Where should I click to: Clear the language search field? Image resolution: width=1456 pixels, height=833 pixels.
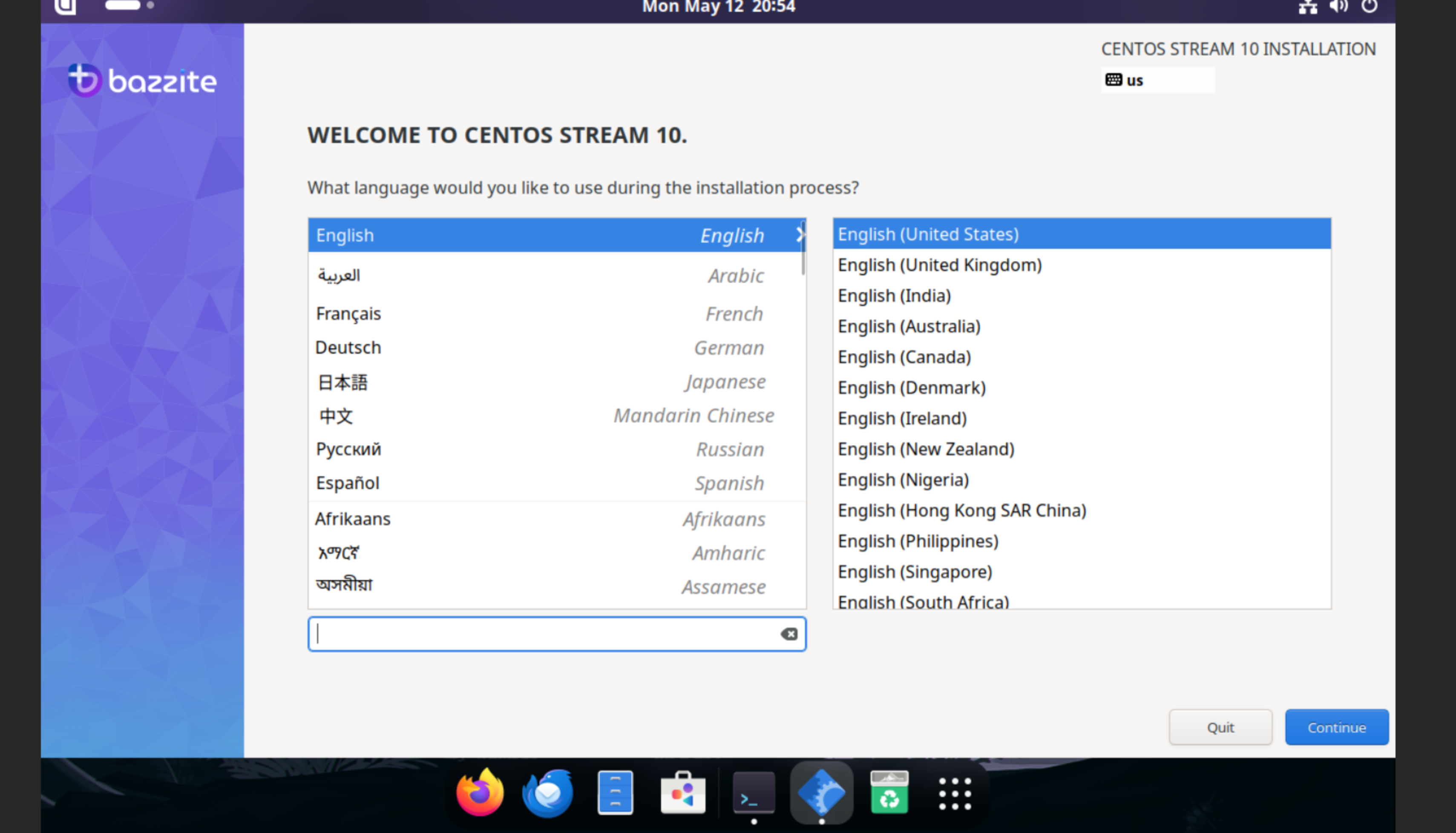(789, 634)
